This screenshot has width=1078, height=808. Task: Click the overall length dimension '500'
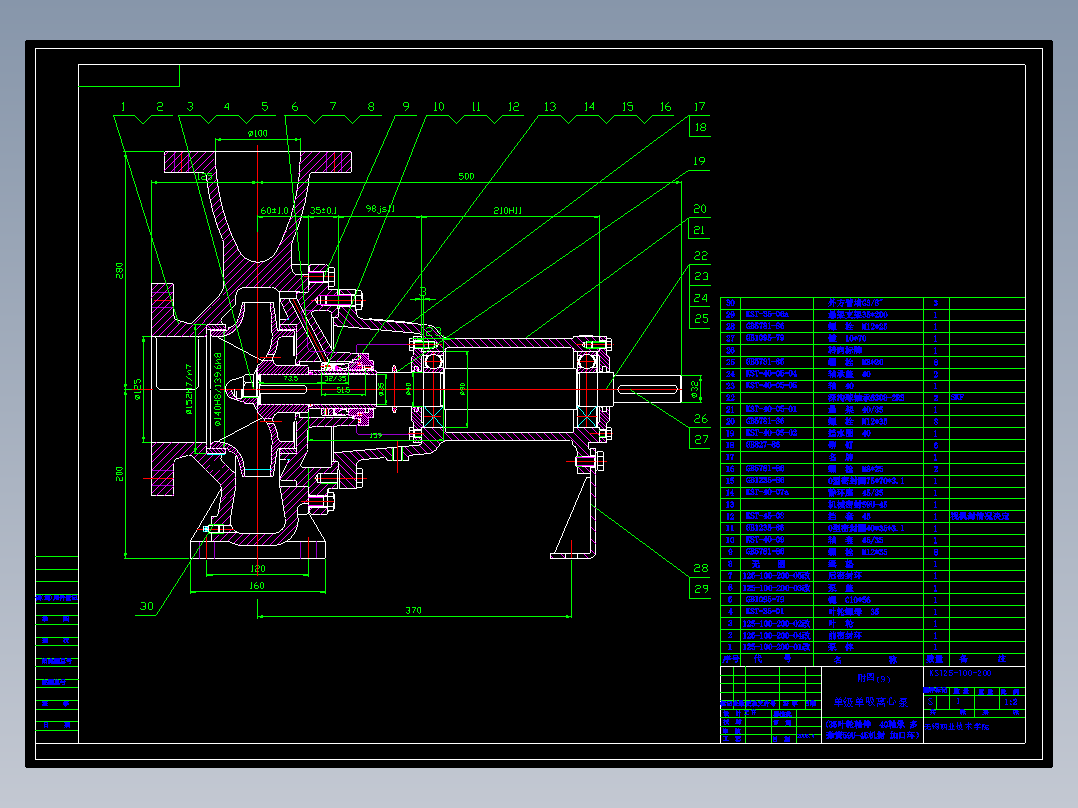[x=466, y=176]
